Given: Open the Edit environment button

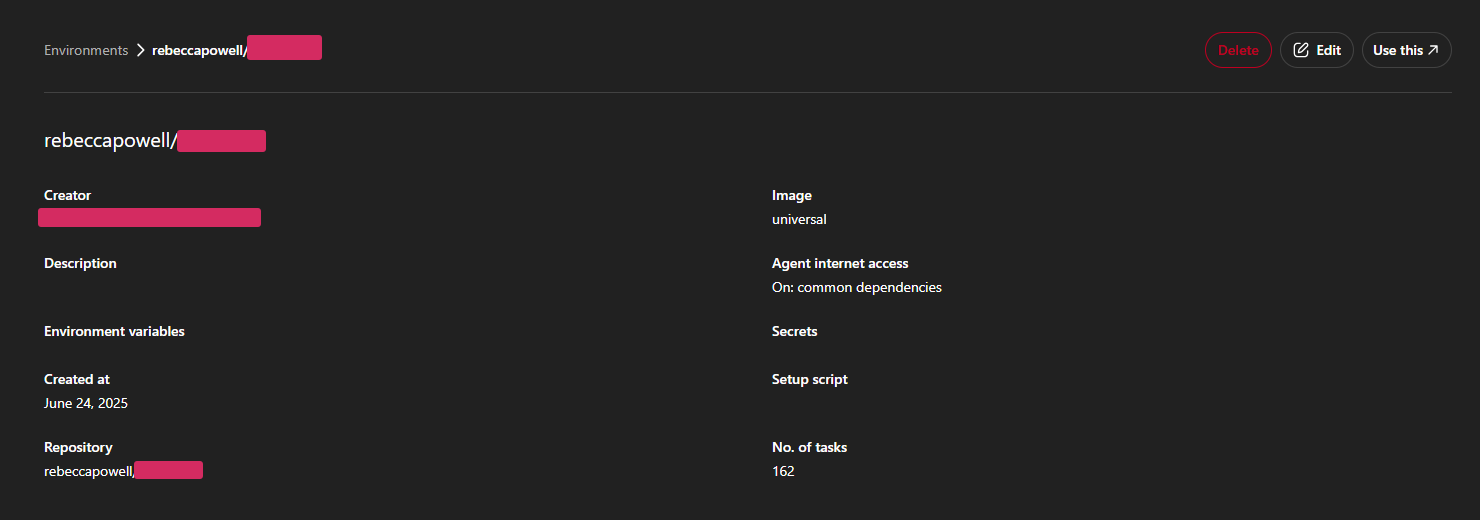Looking at the screenshot, I should click(x=1317, y=50).
